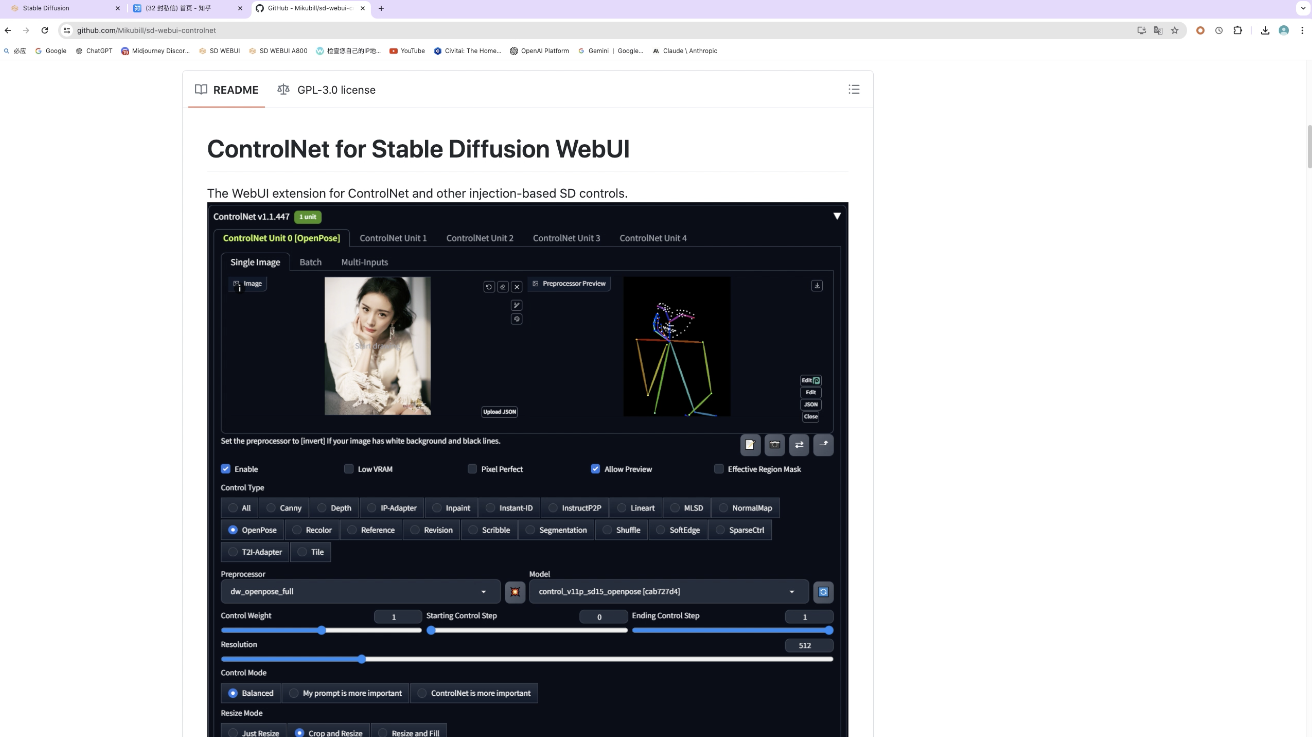Screen dimensions: 1312x737
Task: Select the Canny control type radio
Action: click(273, 508)
